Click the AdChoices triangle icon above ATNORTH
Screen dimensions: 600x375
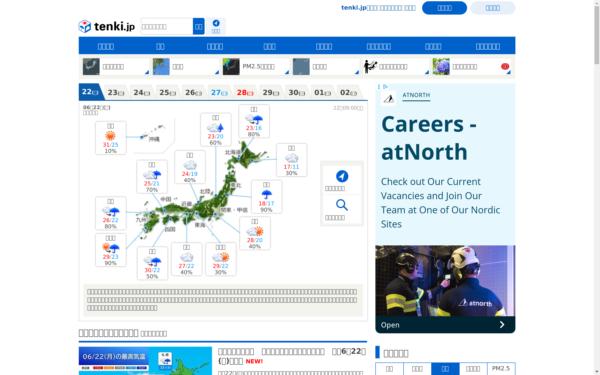[x=385, y=86]
